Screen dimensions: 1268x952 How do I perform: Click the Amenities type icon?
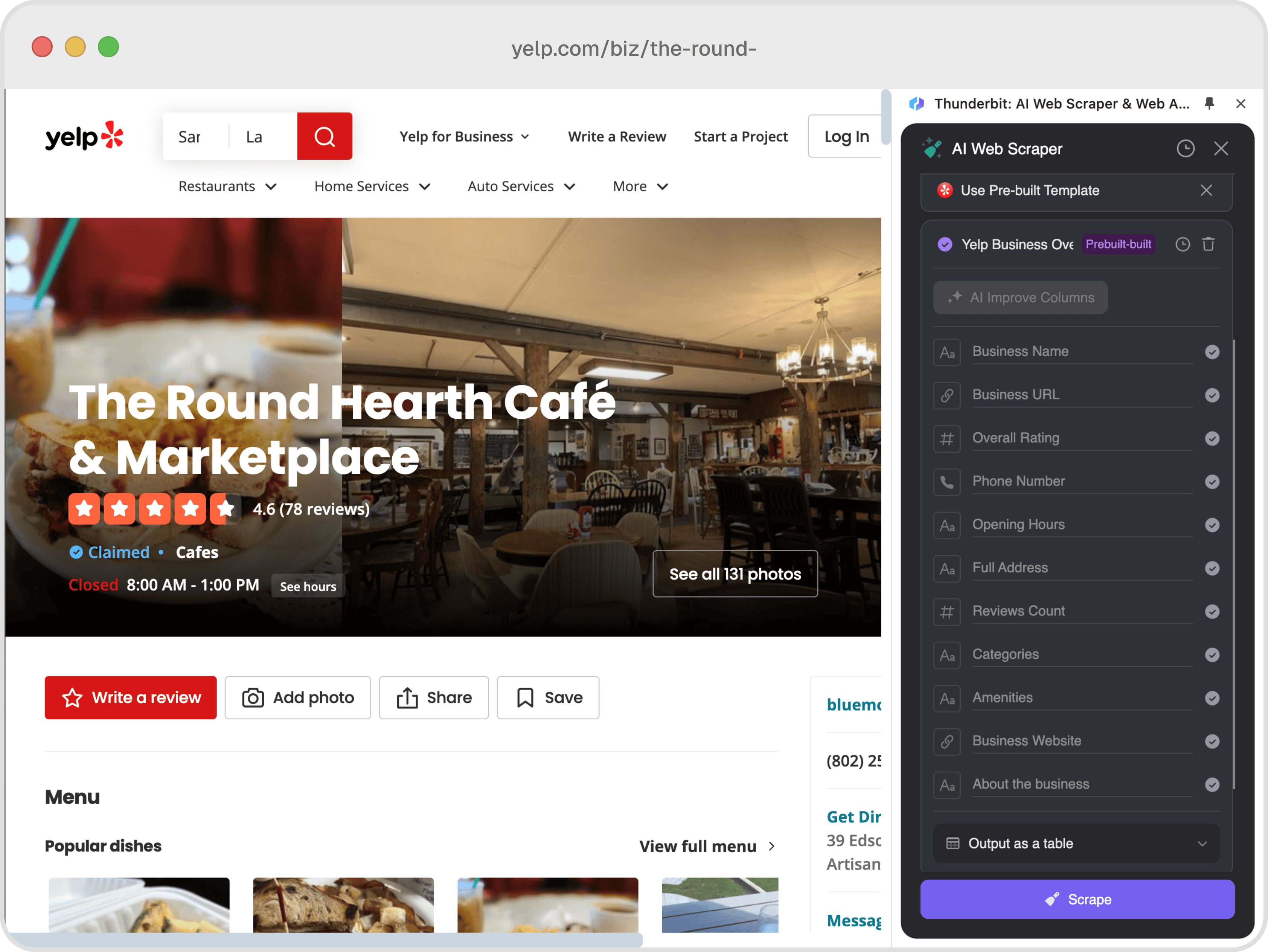pyautogui.click(x=947, y=699)
